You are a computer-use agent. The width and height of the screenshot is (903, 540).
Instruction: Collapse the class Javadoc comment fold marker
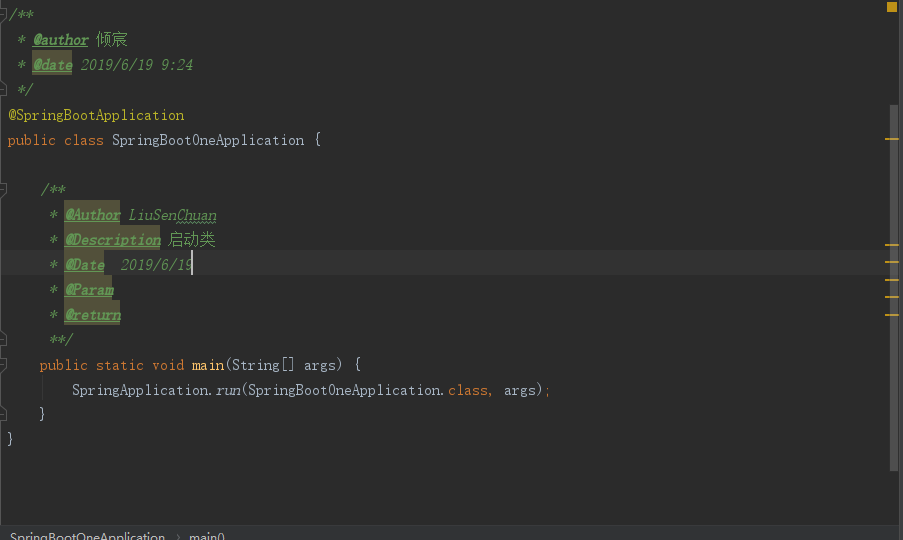[3, 14]
